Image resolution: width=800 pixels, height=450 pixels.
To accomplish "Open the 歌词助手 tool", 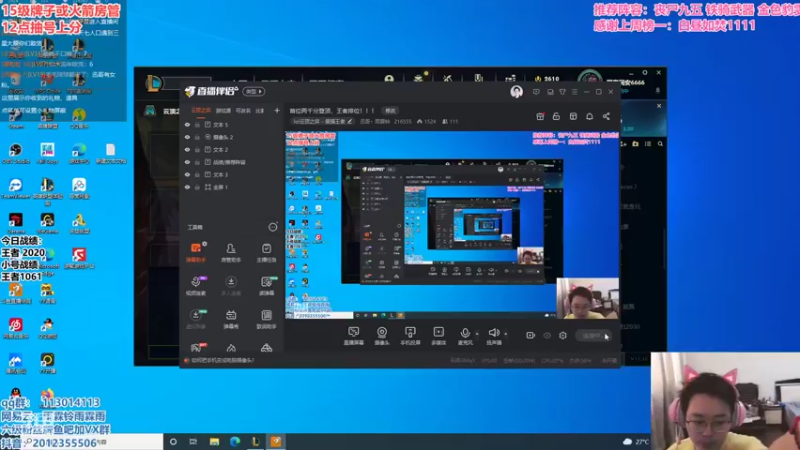I will point(266,319).
